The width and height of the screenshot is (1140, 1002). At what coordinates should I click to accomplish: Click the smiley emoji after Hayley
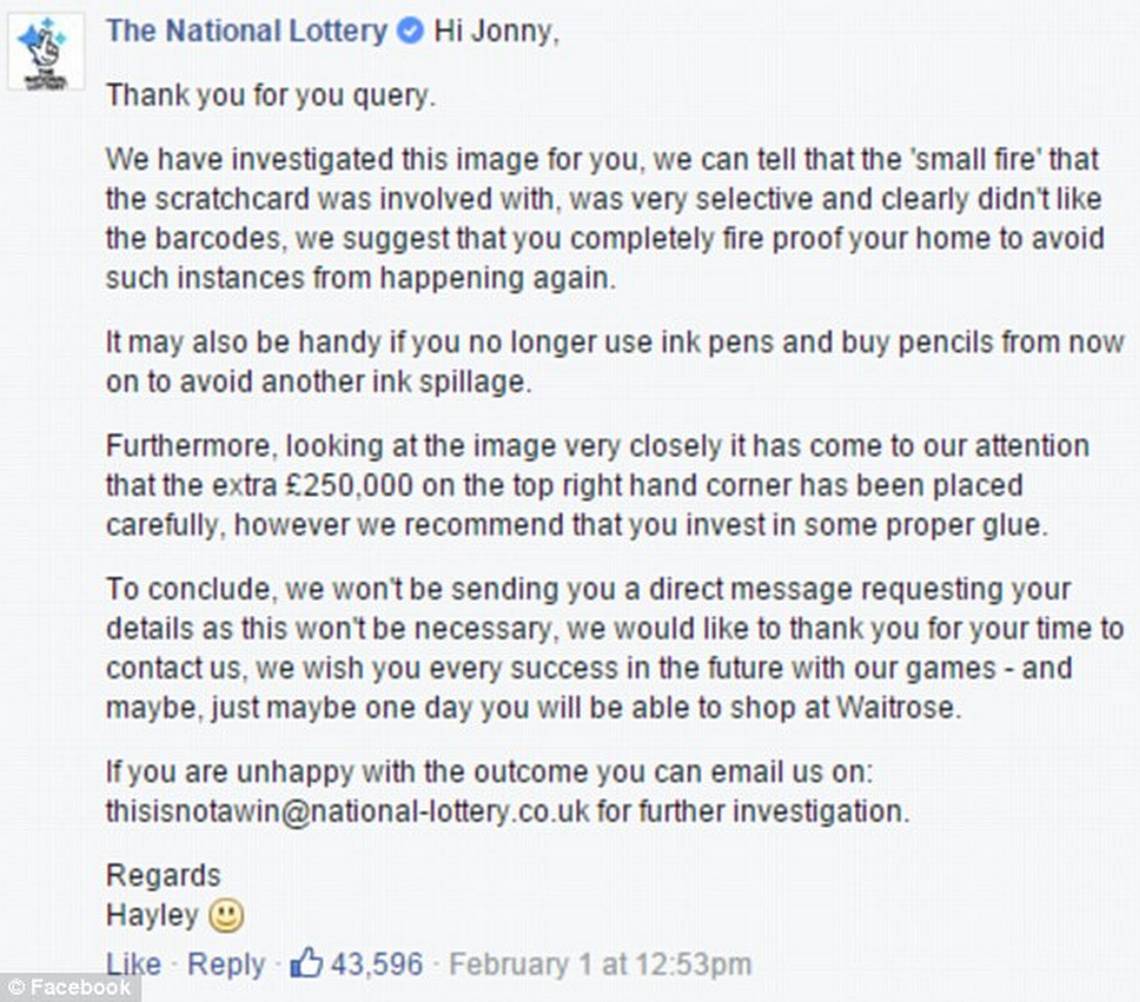pos(226,916)
